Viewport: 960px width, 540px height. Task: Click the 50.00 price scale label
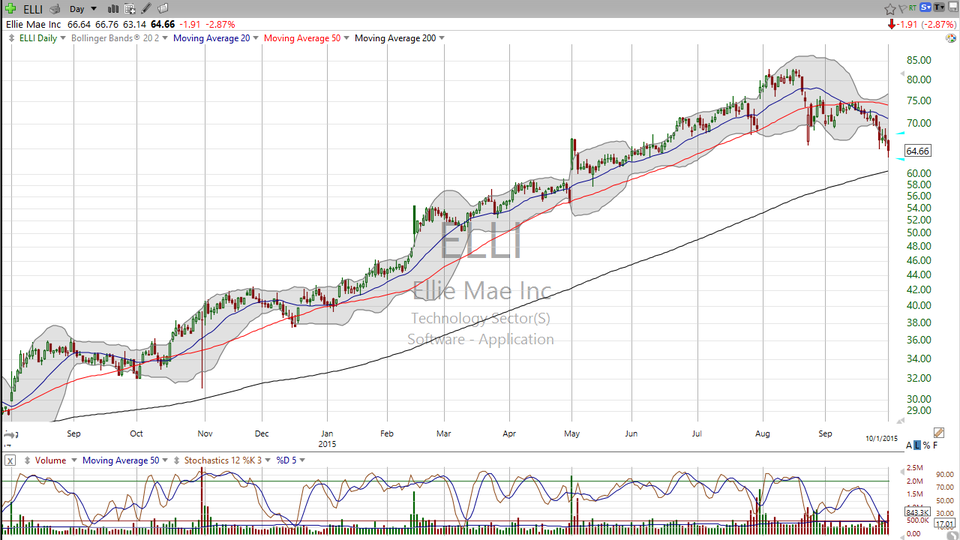pyautogui.click(x=919, y=233)
